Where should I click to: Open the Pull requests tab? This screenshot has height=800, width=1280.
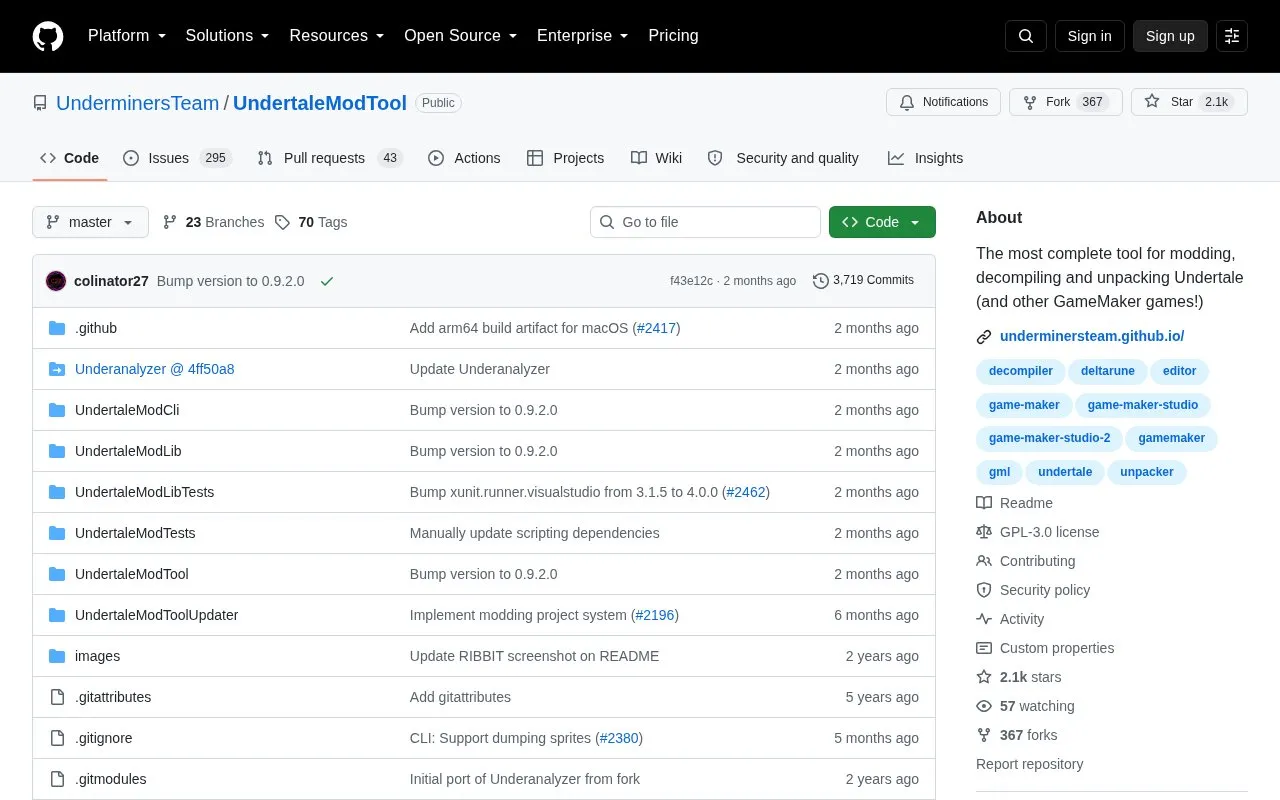pyautogui.click(x=329, y=158)
